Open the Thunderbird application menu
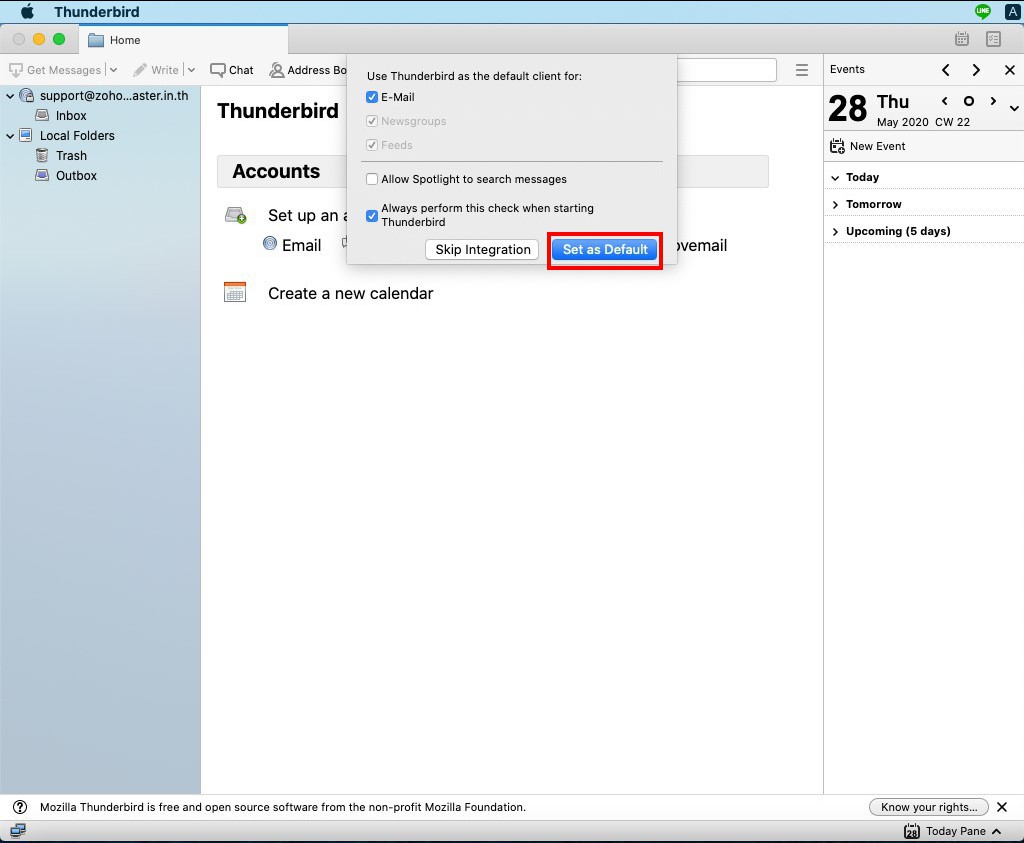Screen dimensions: 1024x843 click(97, 12)
